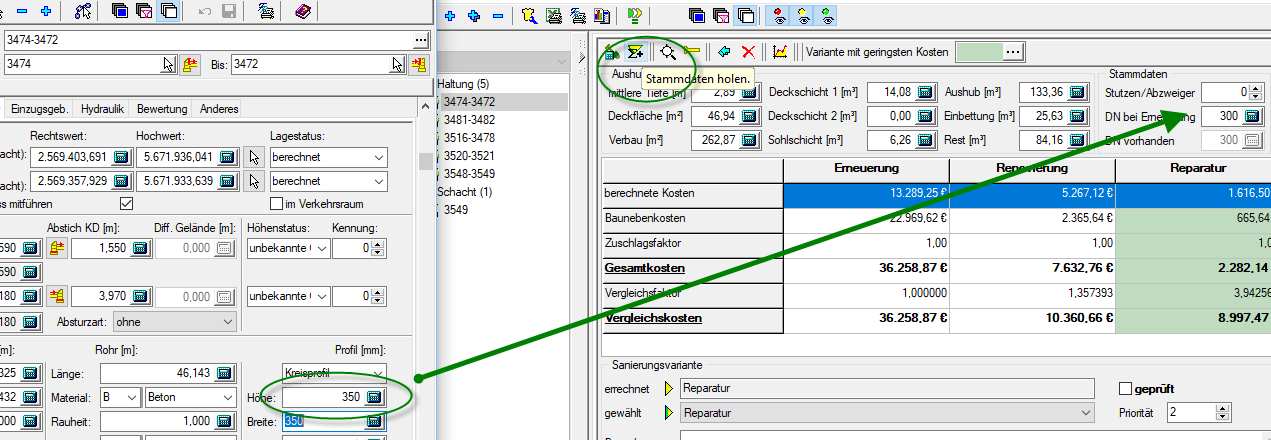The height and width of the screenshot is (440, 1271).
Task: Expand the Absturzart 'ohne' dropdown
Action: [228, 322]
